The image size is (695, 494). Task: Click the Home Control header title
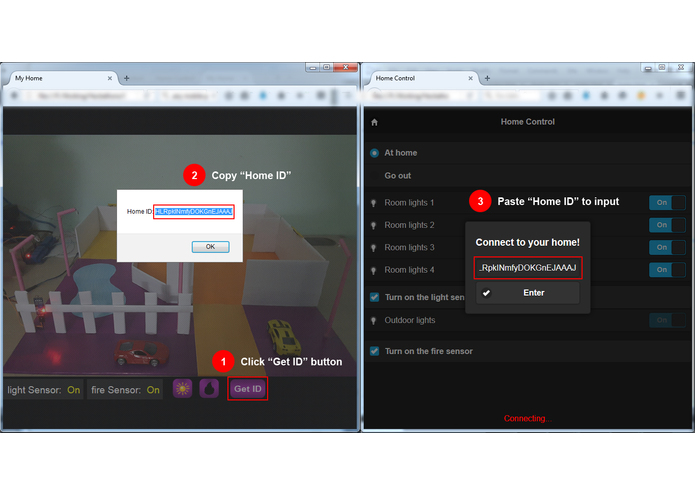pyautogui.click(x=527, y=122)
